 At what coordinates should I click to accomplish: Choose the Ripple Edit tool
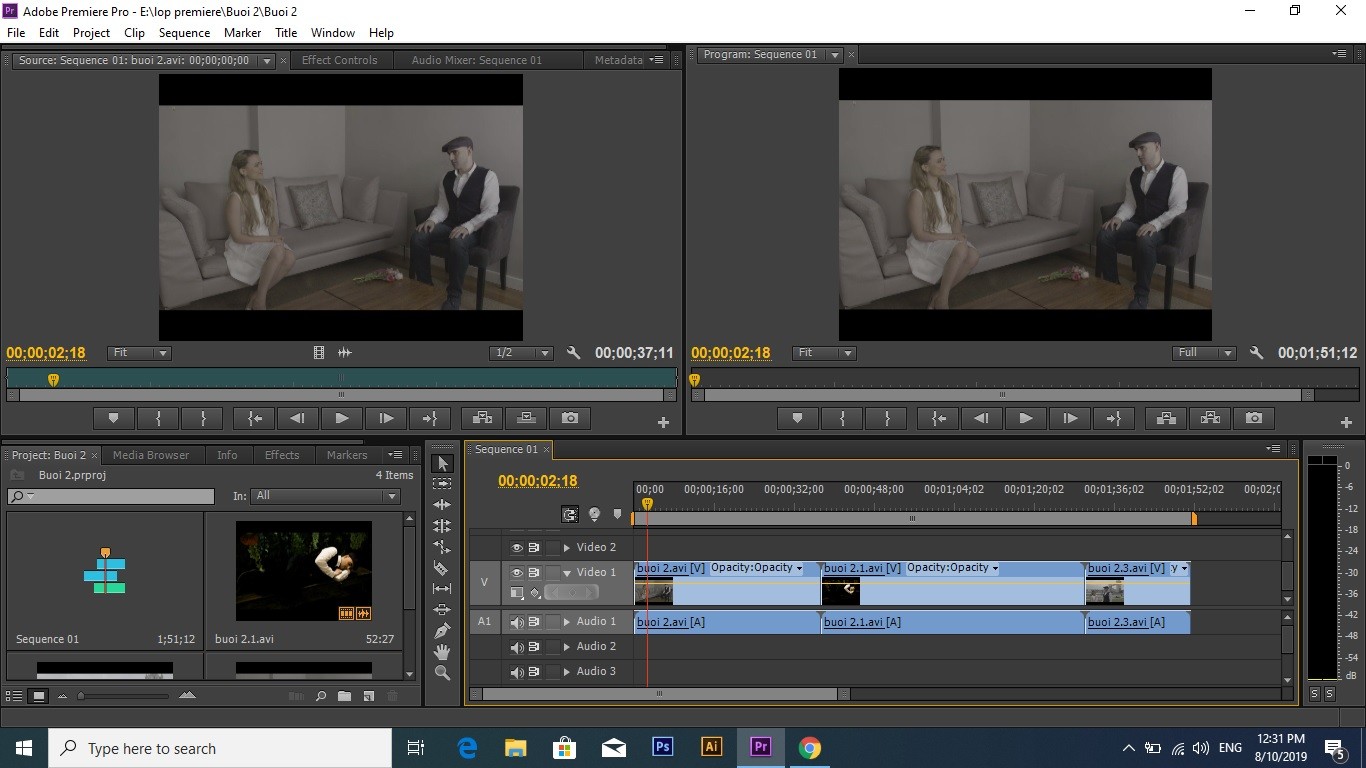point(442,505)
